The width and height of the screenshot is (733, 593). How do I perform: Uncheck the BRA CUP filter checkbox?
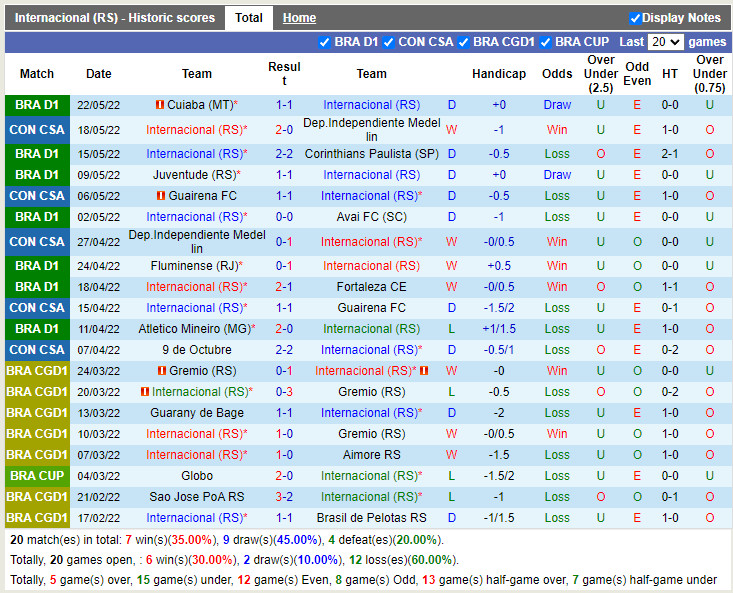[x=545, y=42]
